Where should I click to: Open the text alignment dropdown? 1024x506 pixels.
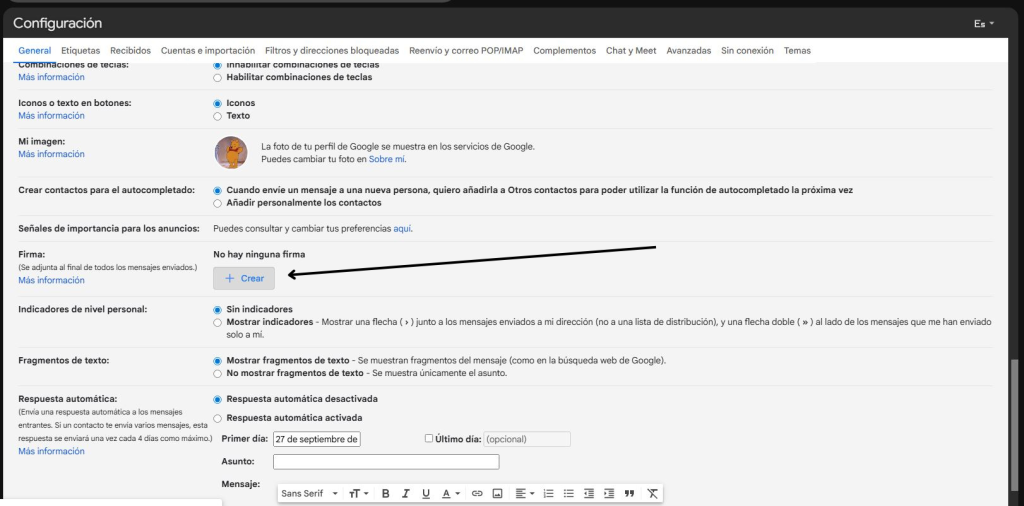click(524, 493)
